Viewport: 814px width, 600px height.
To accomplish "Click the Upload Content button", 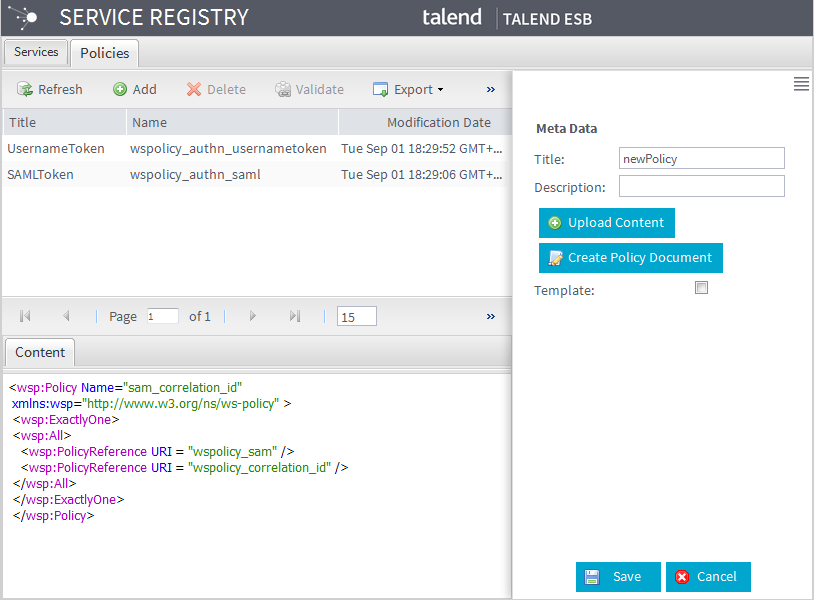I will (607, 223).
